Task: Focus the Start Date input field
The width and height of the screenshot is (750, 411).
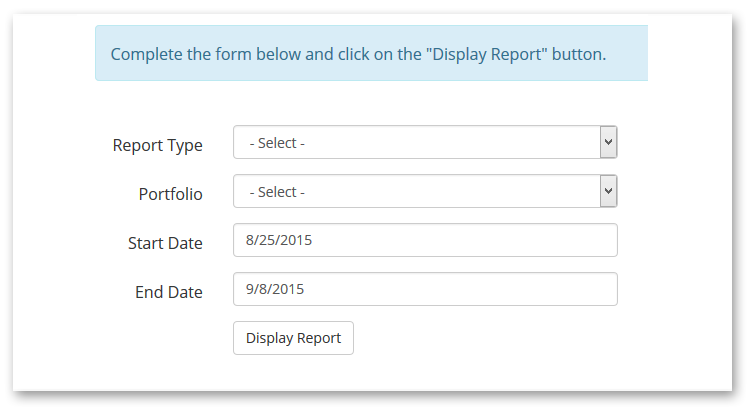Action: coord(425,240)
